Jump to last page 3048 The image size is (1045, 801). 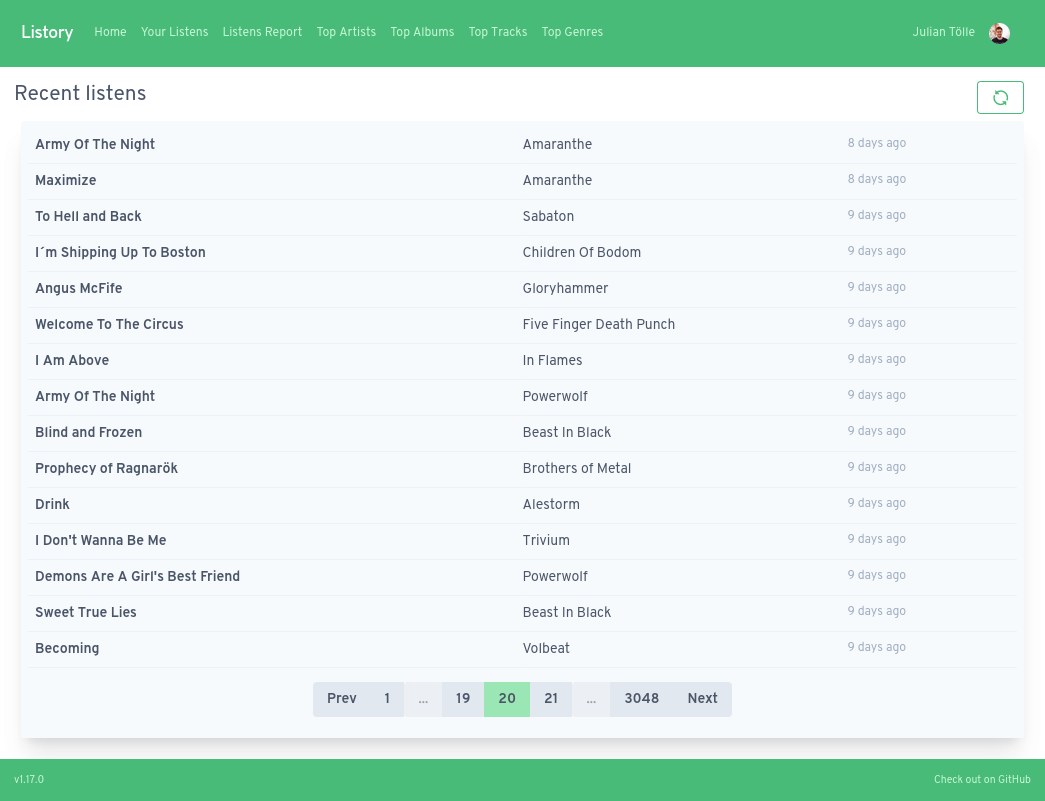[x=641, y=699]
